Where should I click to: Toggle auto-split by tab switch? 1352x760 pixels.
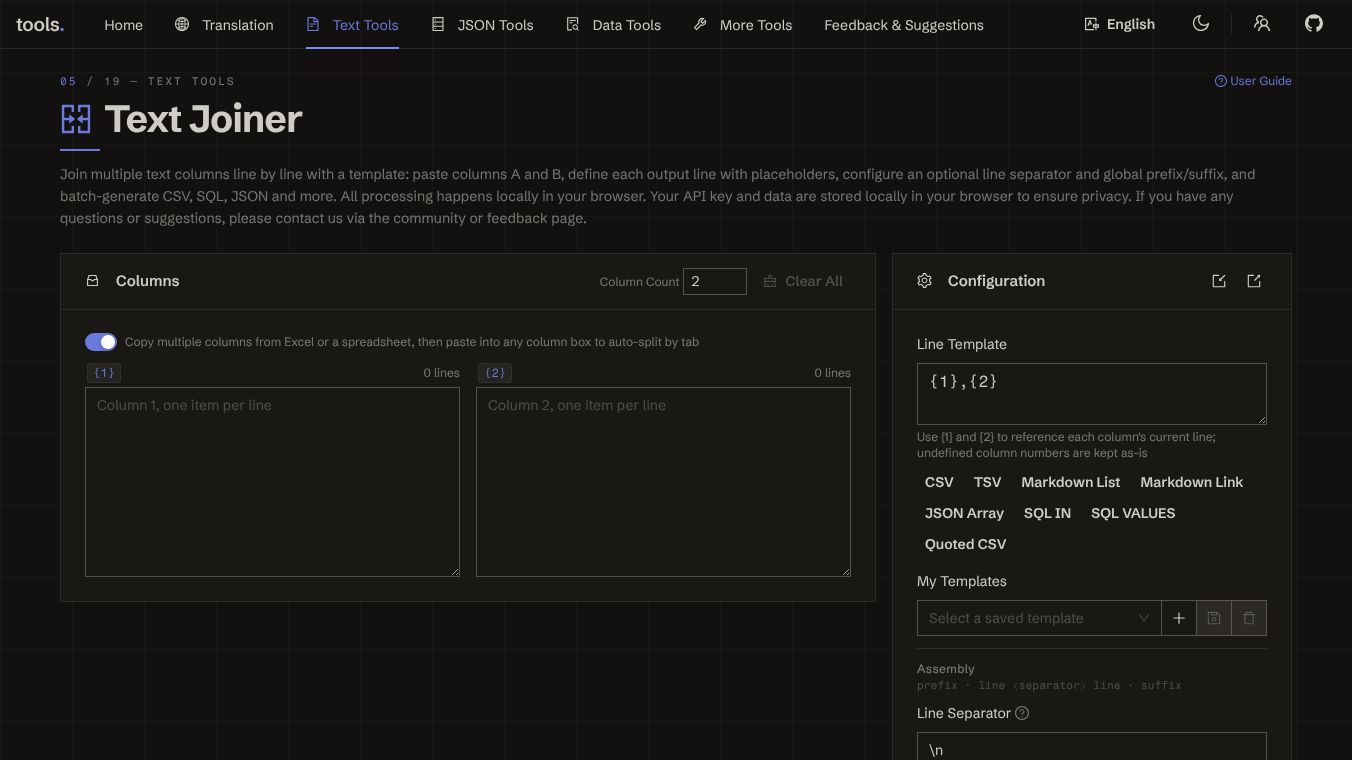pyautogui.click(x=101, y=342)
